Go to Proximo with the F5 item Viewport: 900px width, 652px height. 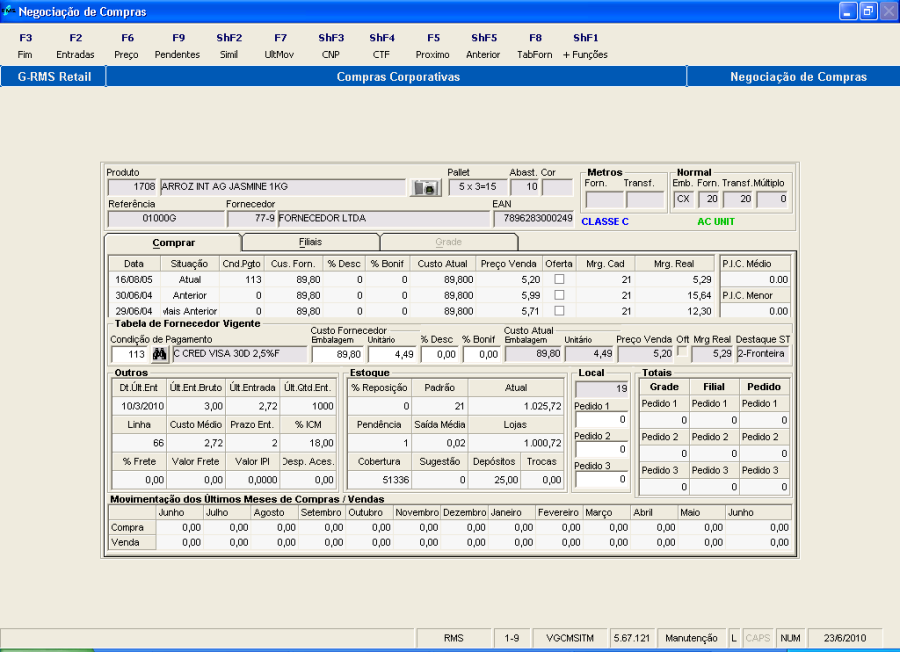433,46
